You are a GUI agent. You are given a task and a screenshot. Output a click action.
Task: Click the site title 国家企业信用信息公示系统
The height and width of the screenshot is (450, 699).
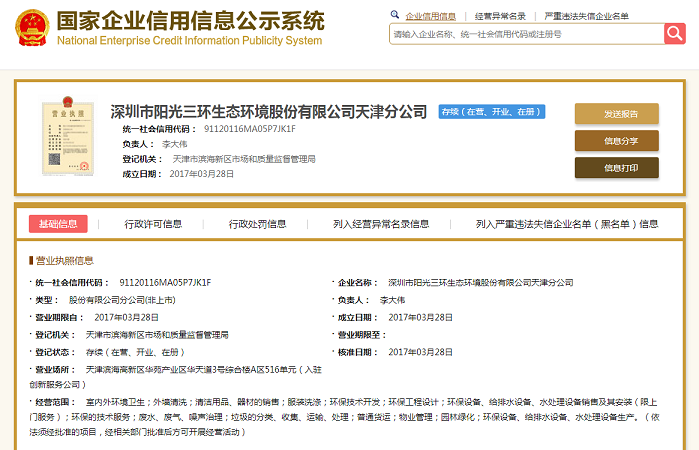190,22
